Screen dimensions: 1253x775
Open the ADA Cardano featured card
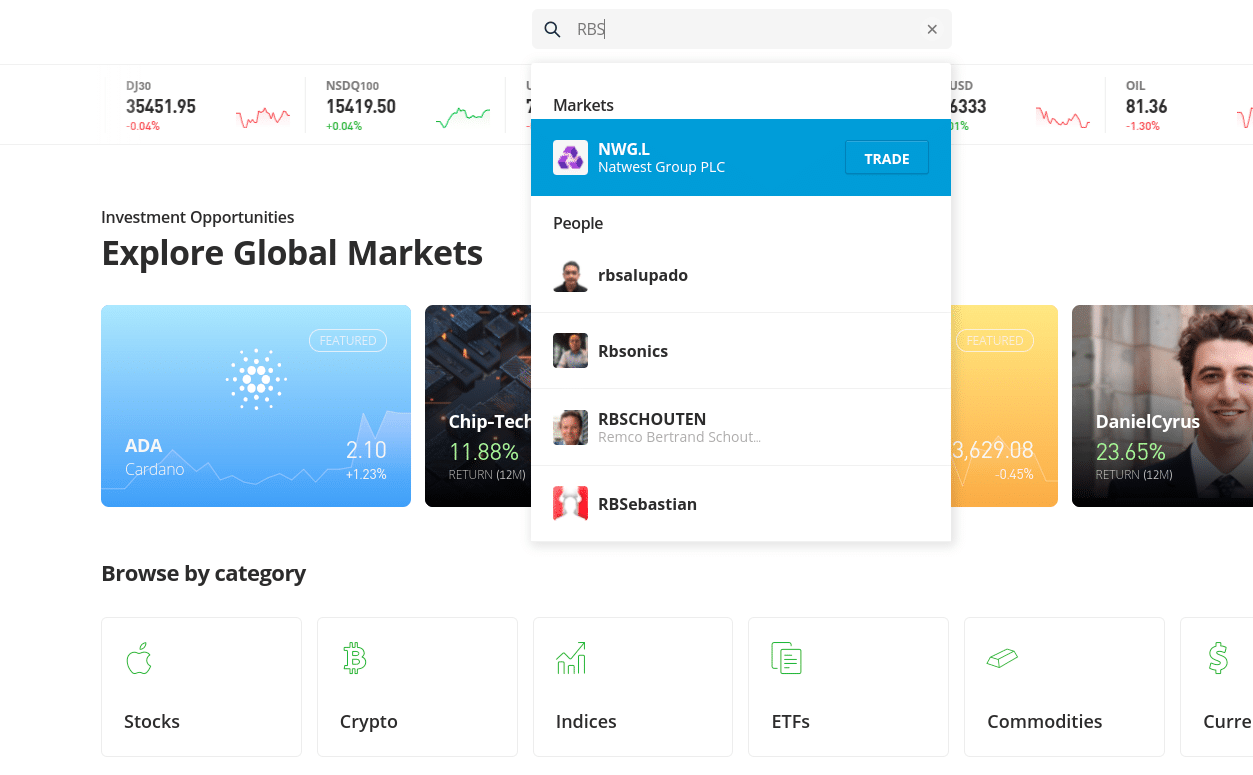point(256,406)
